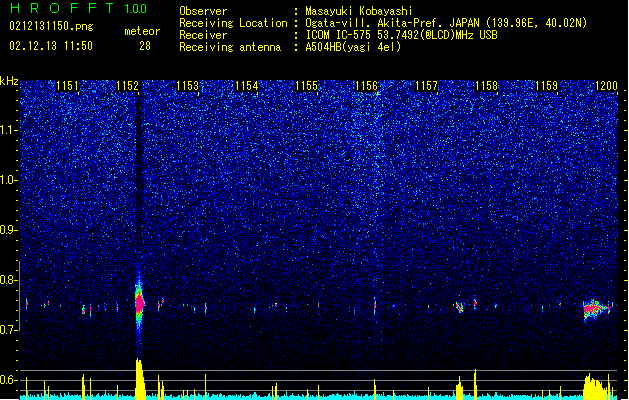This screenshot has height=400, width=629.
Task: Click the 1155 time marker
Action: pos(306,86)
